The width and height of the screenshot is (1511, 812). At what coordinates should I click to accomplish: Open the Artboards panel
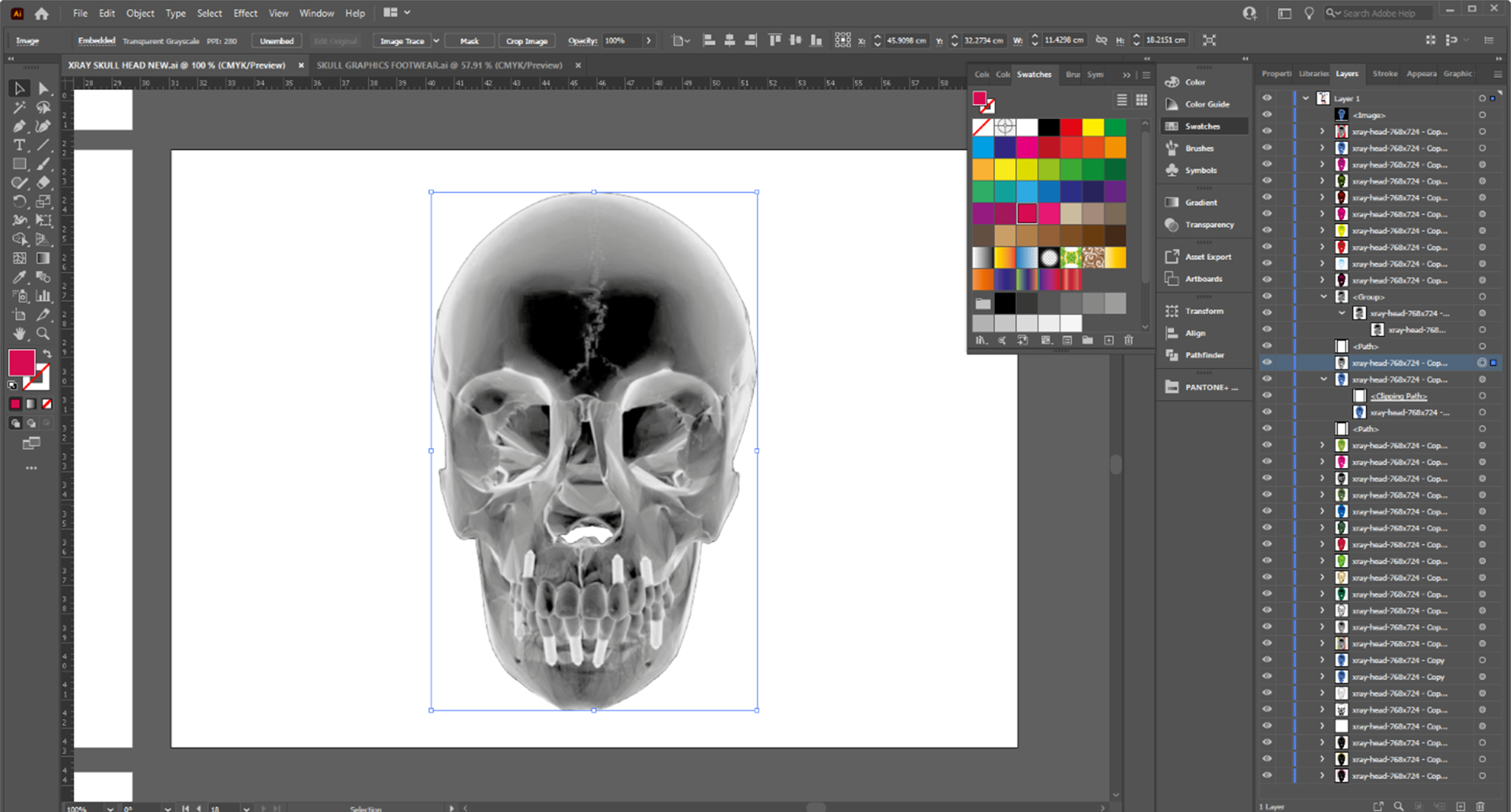pyautogui.click(x=1204, y=278)
